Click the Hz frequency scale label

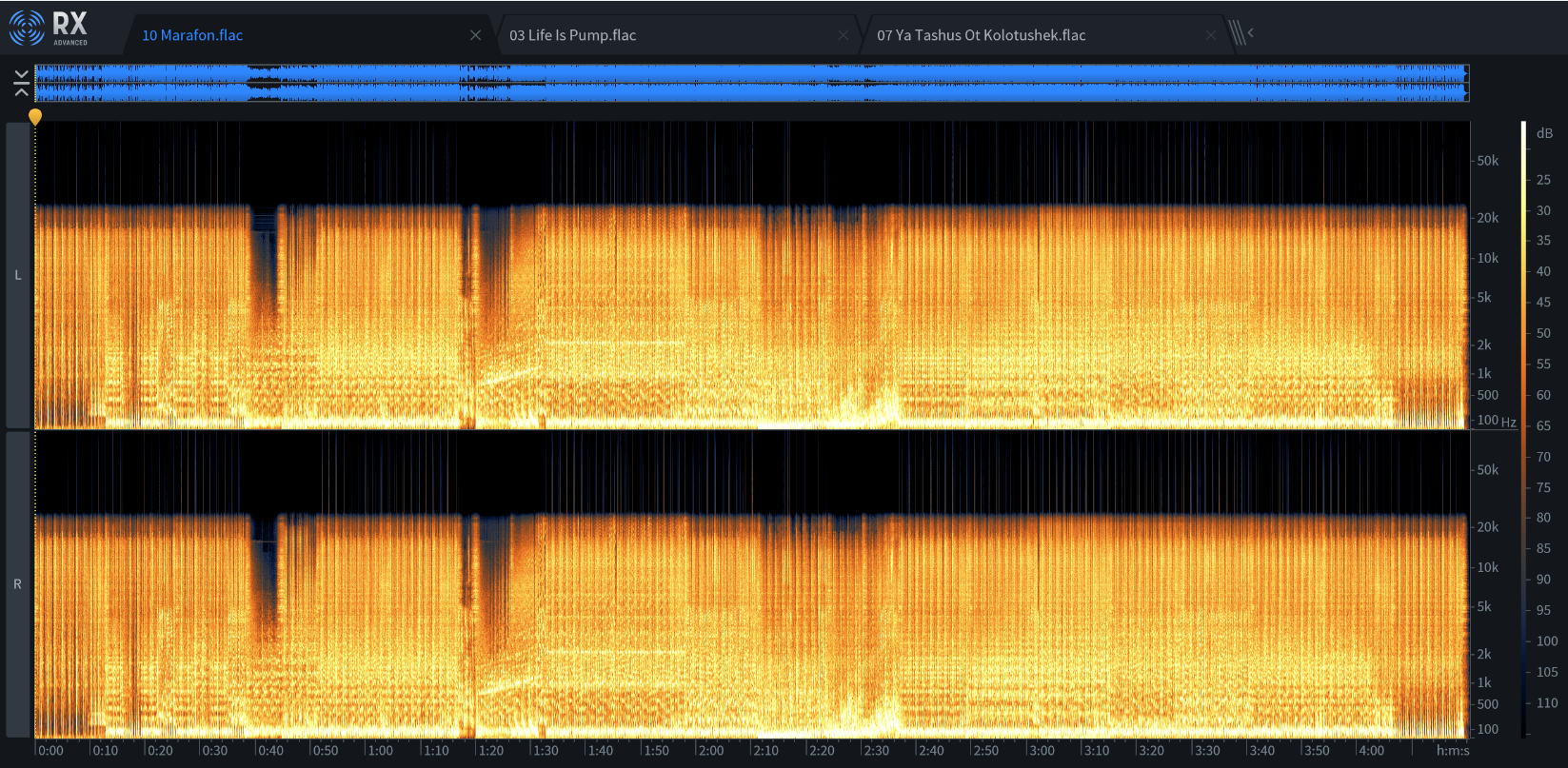(x=1509, y=422)
